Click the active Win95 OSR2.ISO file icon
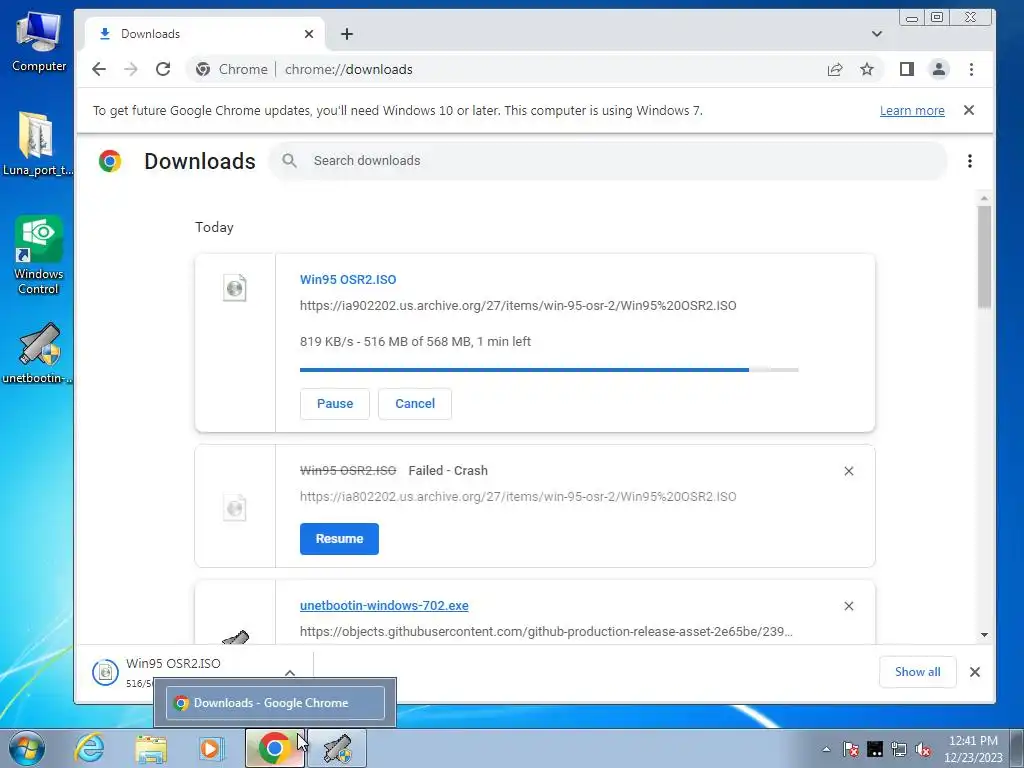 tap(234, 288)
